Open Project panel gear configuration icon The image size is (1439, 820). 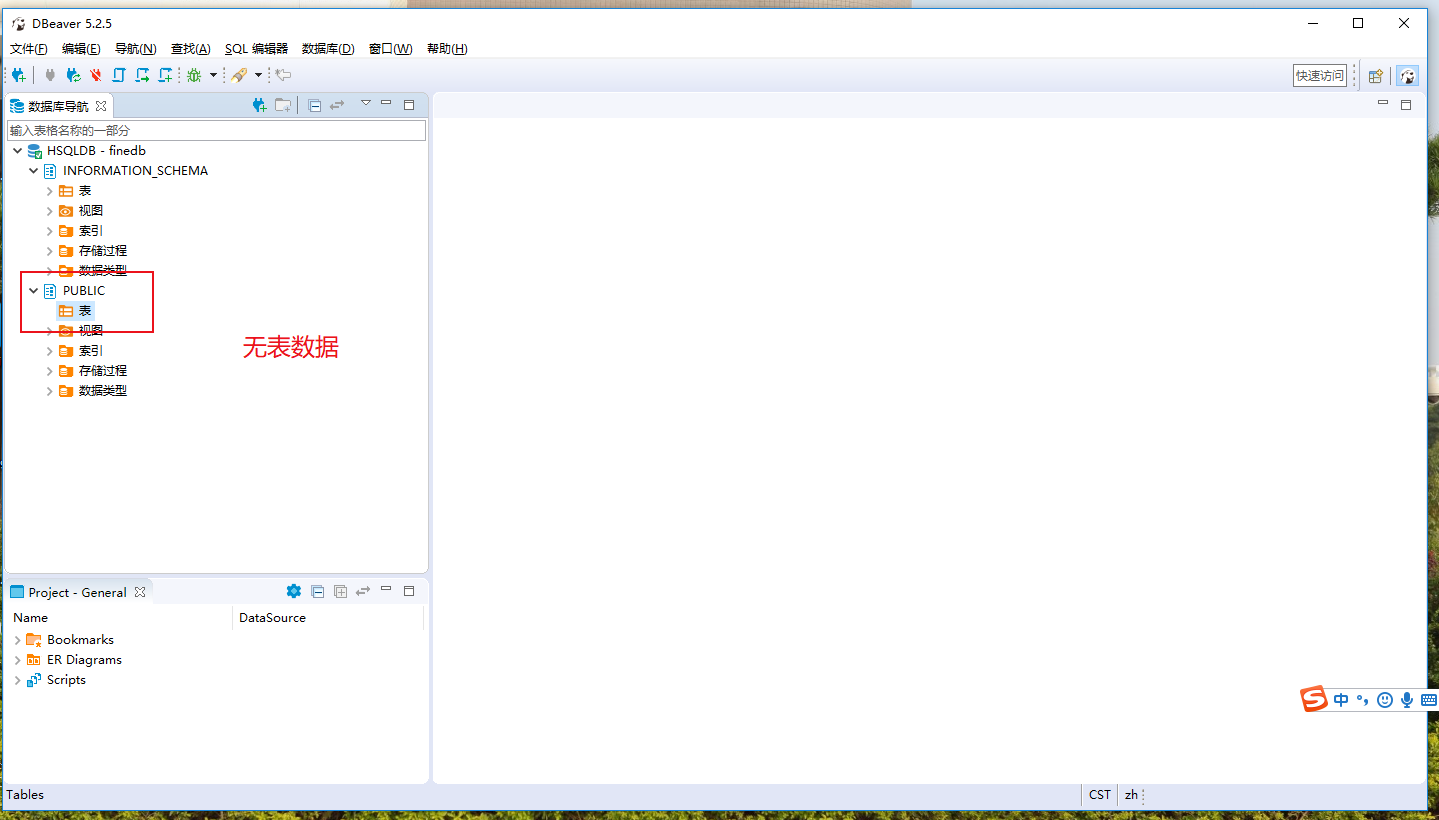[x=293, y=591]
